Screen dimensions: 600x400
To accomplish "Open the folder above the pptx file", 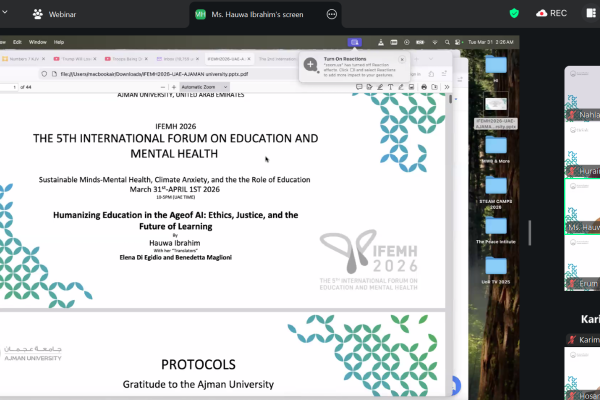I will (x=496, y=68).
